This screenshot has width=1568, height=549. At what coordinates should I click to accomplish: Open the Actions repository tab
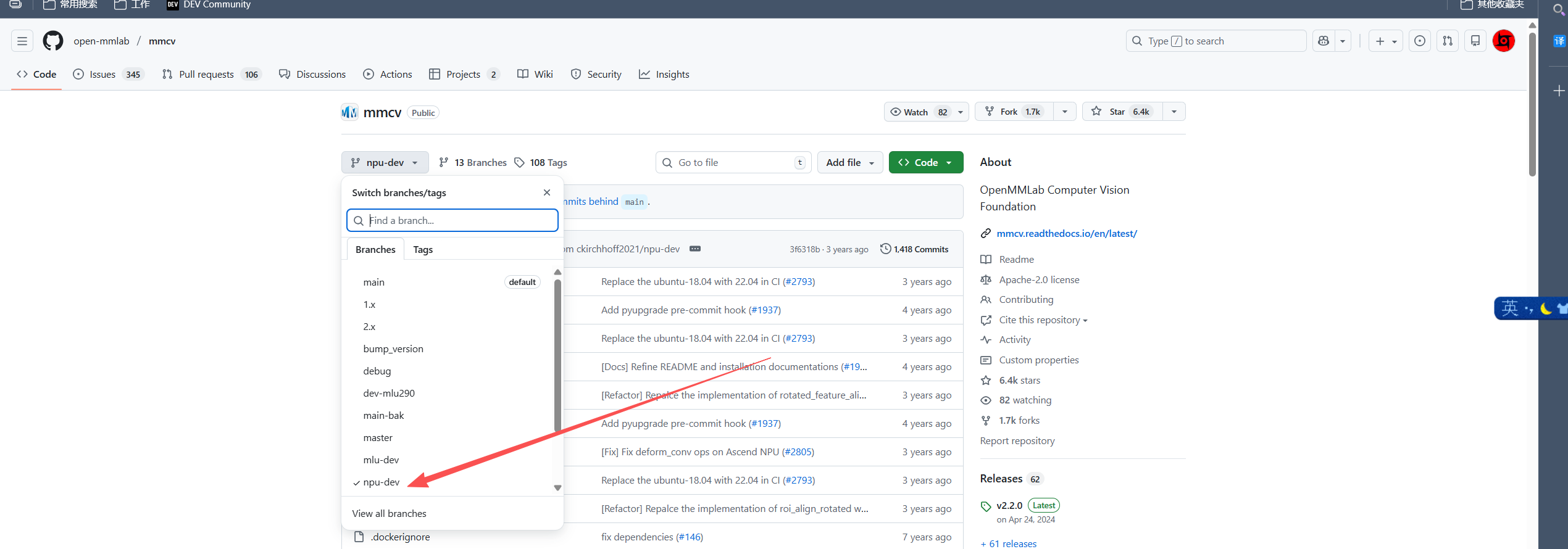coord(388,75)
